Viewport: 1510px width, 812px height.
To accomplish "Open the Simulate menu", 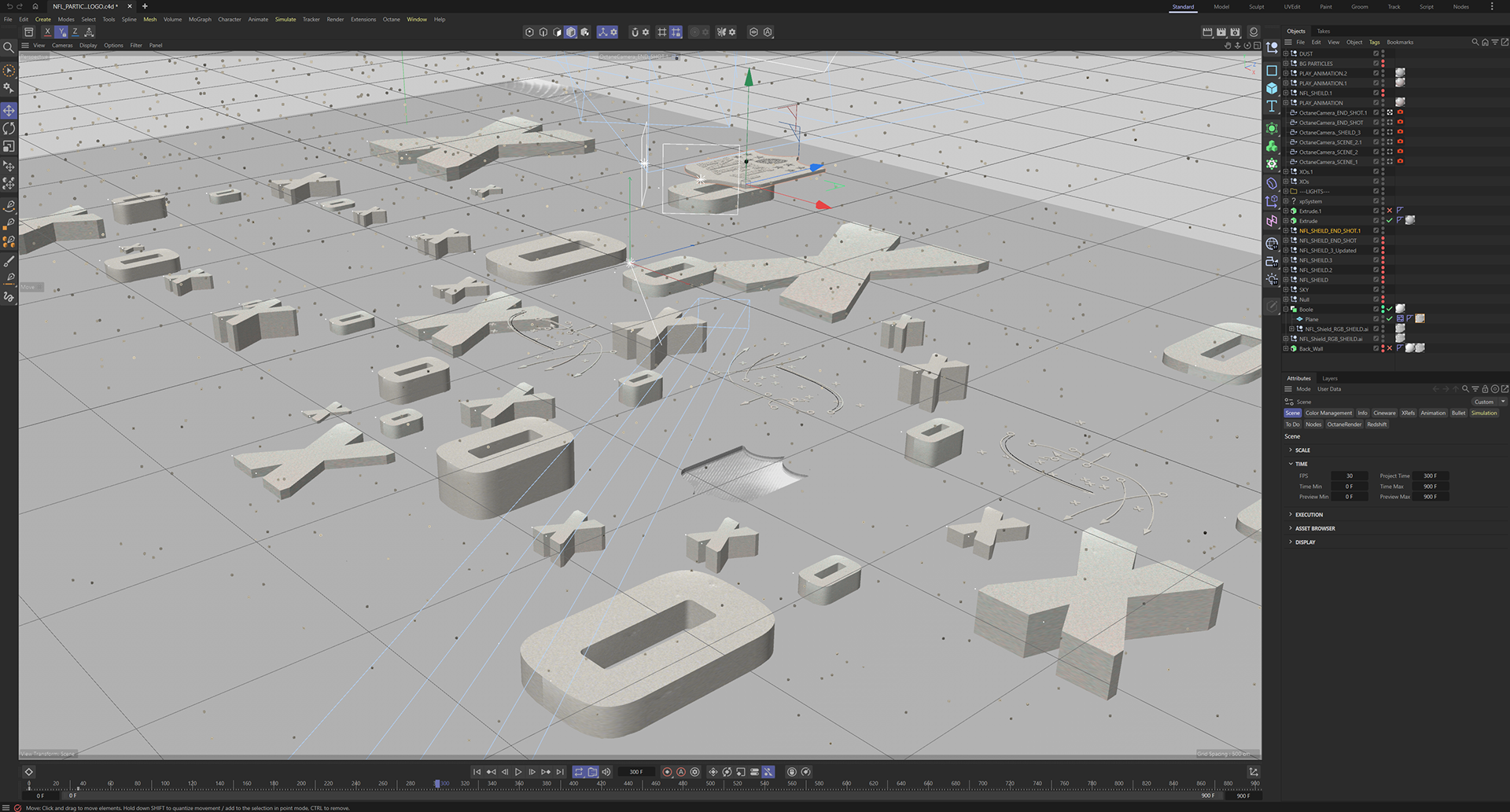I will coord(285,20).
